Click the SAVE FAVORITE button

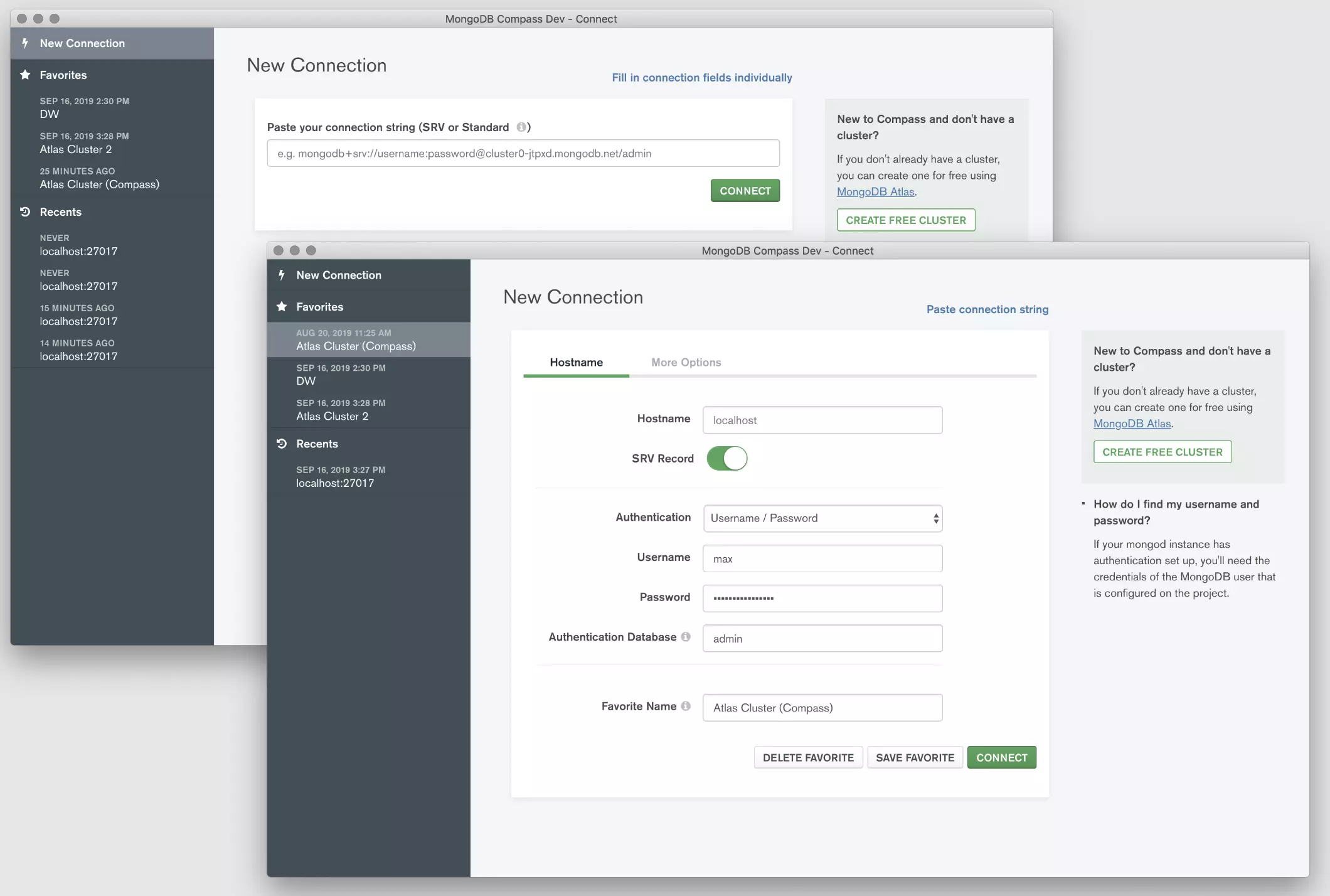pos(914,757)
